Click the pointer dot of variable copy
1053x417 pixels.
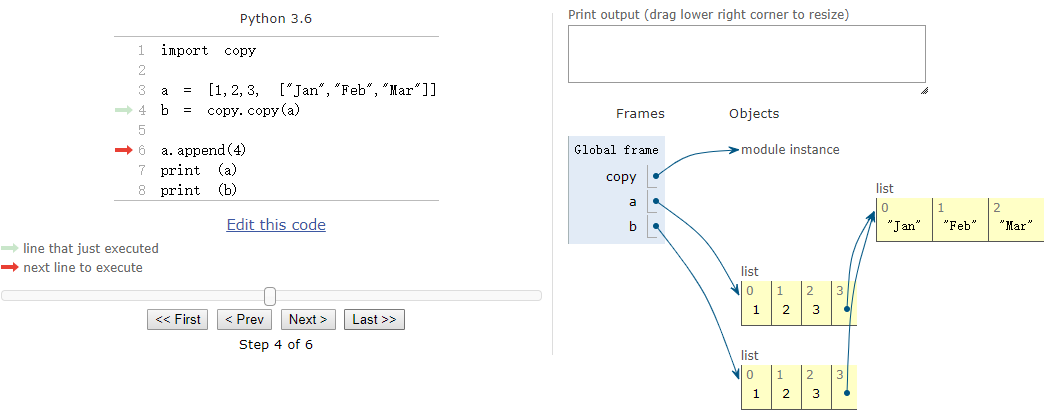[655, 176]
